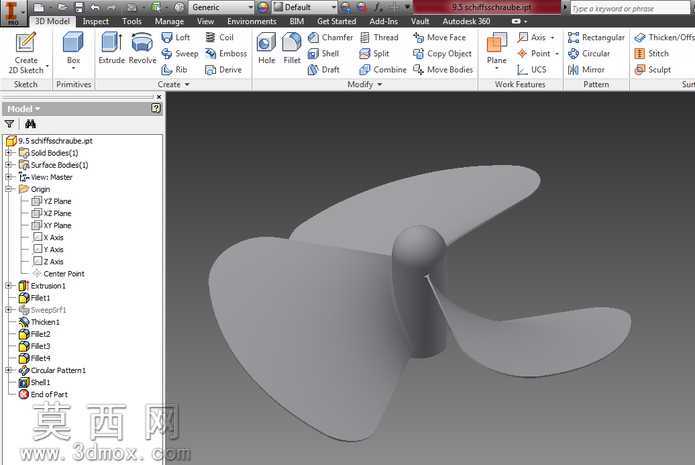Click the color wheel appearance icon
This screenshot has width=695, height=465.
point(263,7)
